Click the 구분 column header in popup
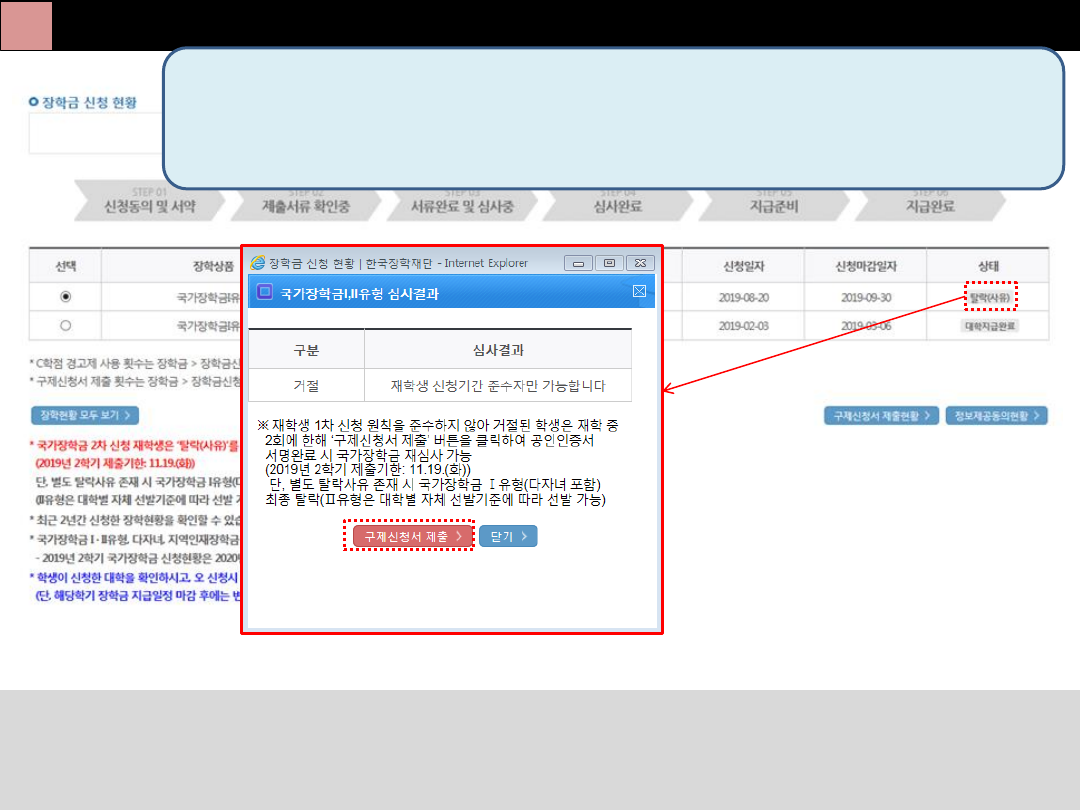The image size is (1080, 810). coord(306,350)
